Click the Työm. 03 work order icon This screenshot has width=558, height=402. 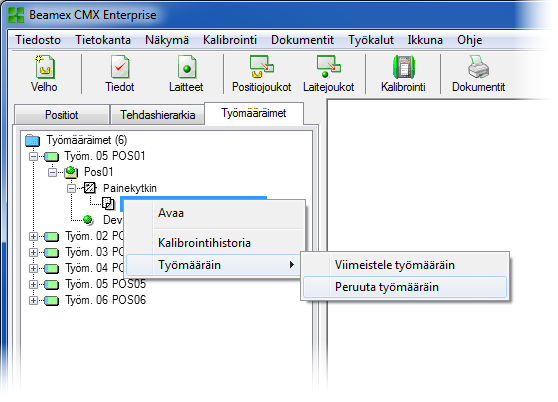click(x=51, y=252)
